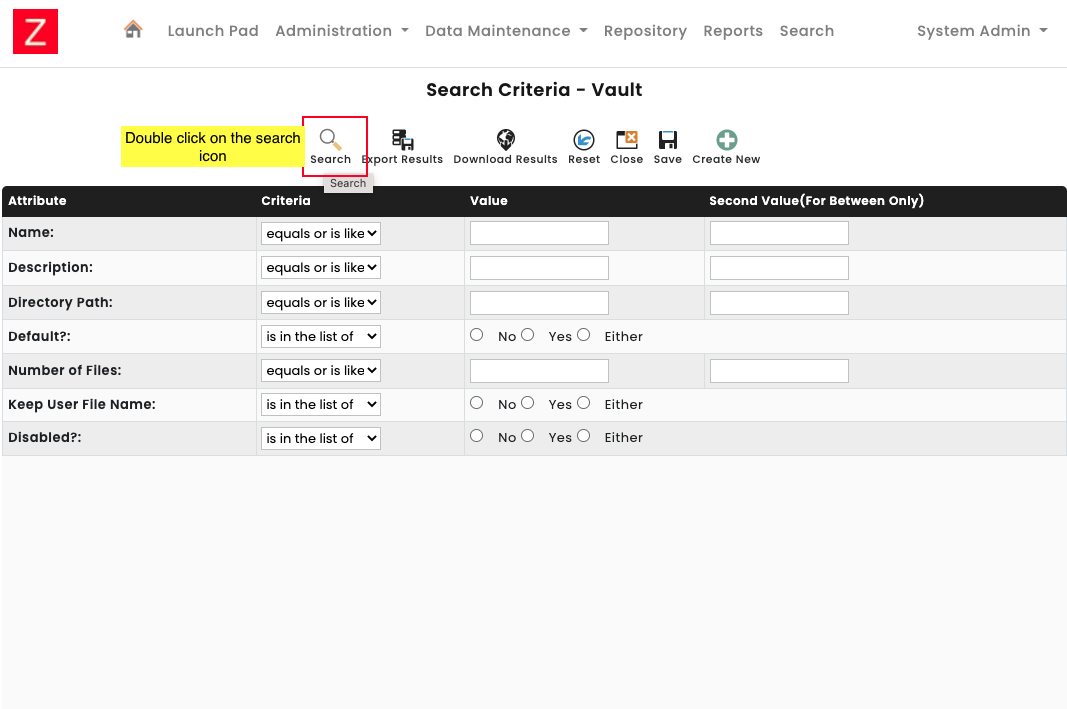Click the Criteria column header
The width and height of the screenshot is (1067, 709).
tap(286, 201)
